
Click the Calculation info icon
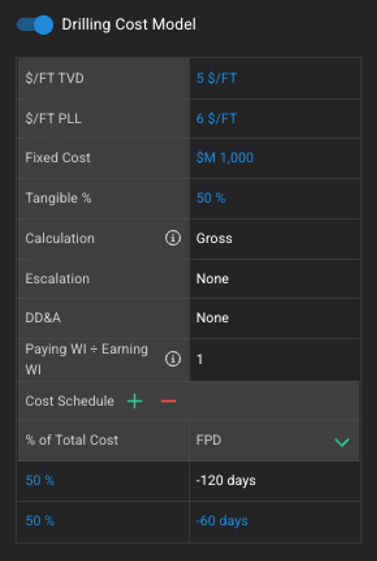[x=173, y=238]
